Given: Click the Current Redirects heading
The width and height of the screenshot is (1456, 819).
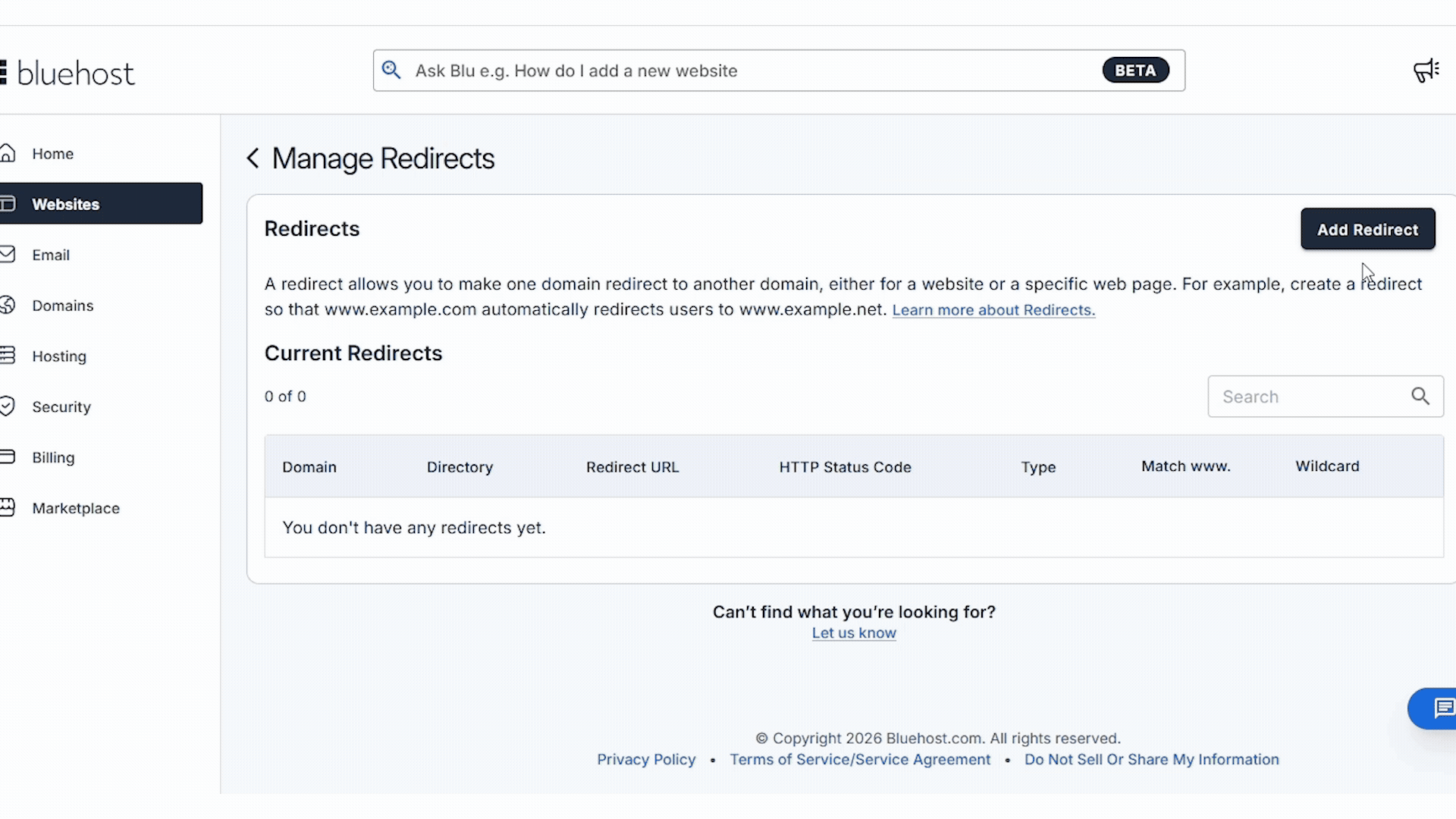Looking at the screenshot, I should [353, 353].
